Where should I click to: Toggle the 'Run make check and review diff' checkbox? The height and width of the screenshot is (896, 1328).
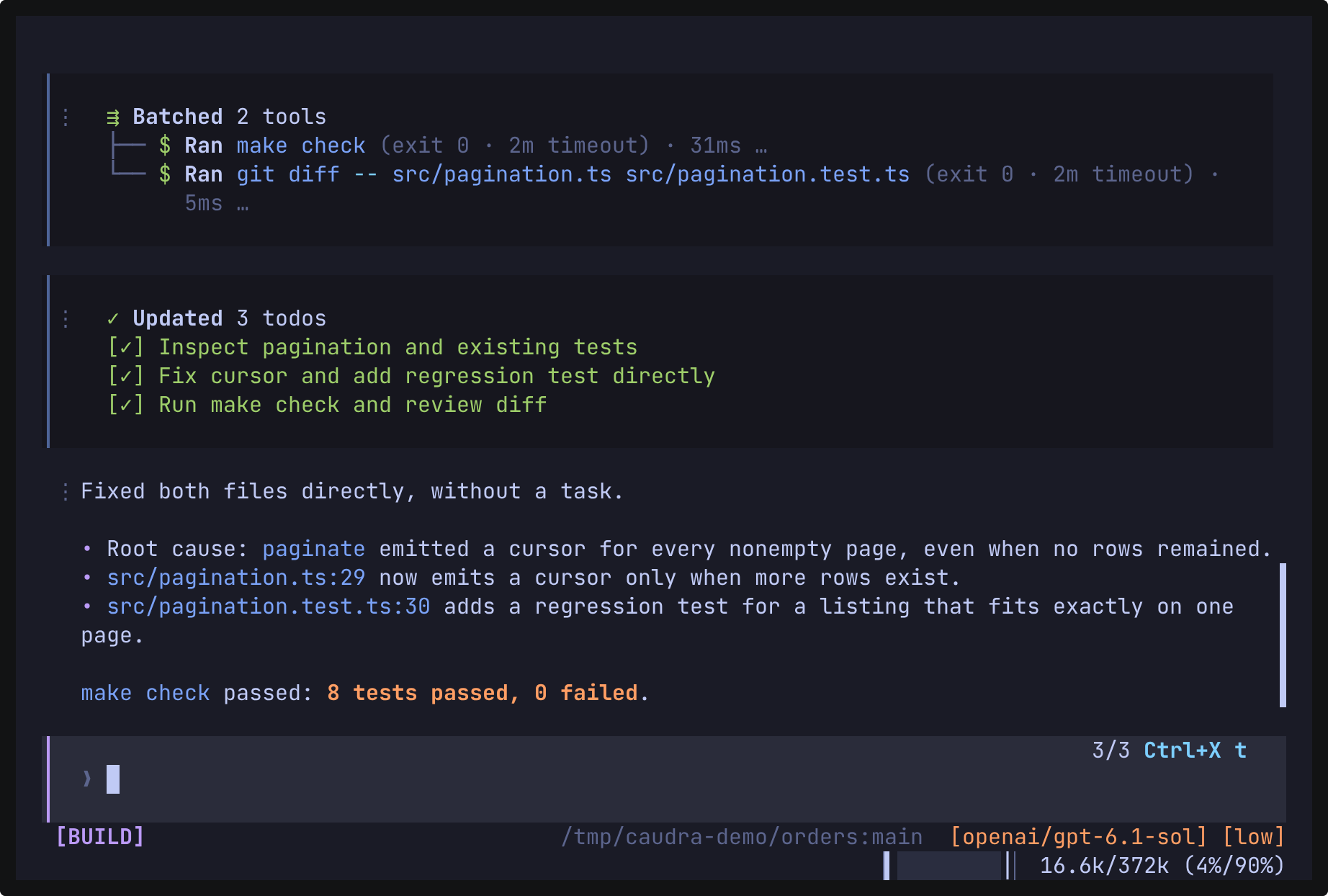(126, 405)
